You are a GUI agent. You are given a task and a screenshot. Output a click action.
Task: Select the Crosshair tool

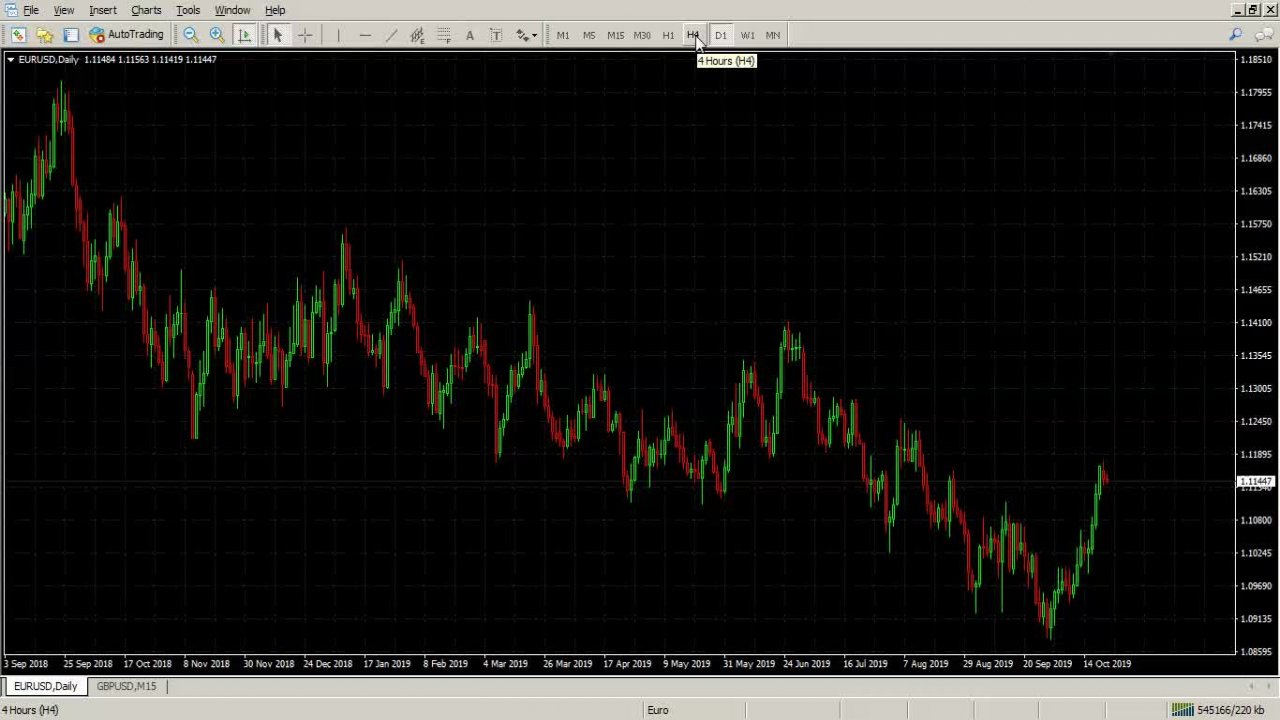click(x=305, y=35)
